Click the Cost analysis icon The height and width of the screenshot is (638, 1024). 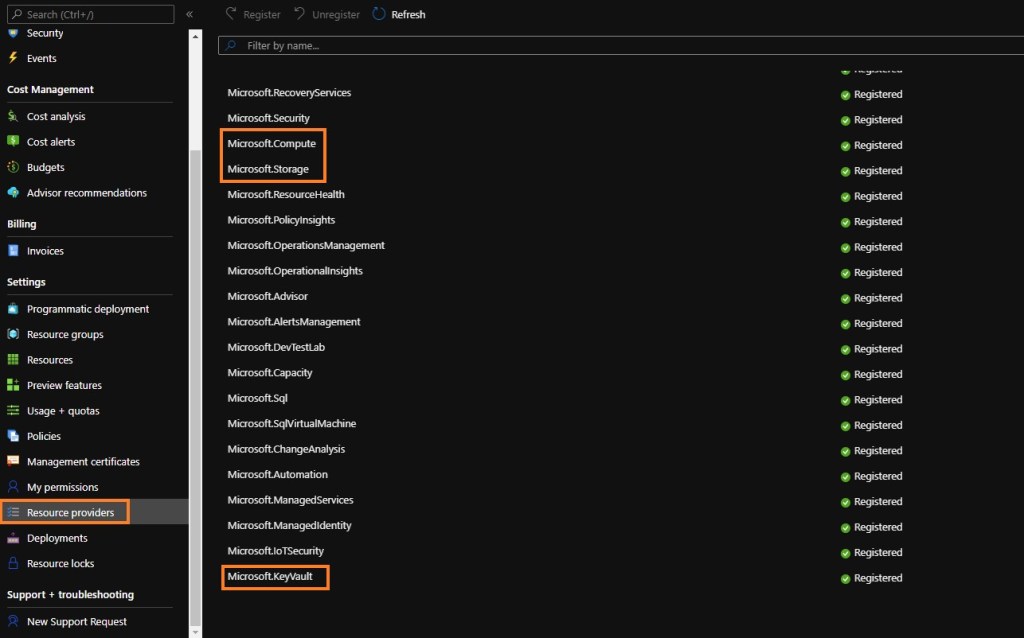coord(13,116)
